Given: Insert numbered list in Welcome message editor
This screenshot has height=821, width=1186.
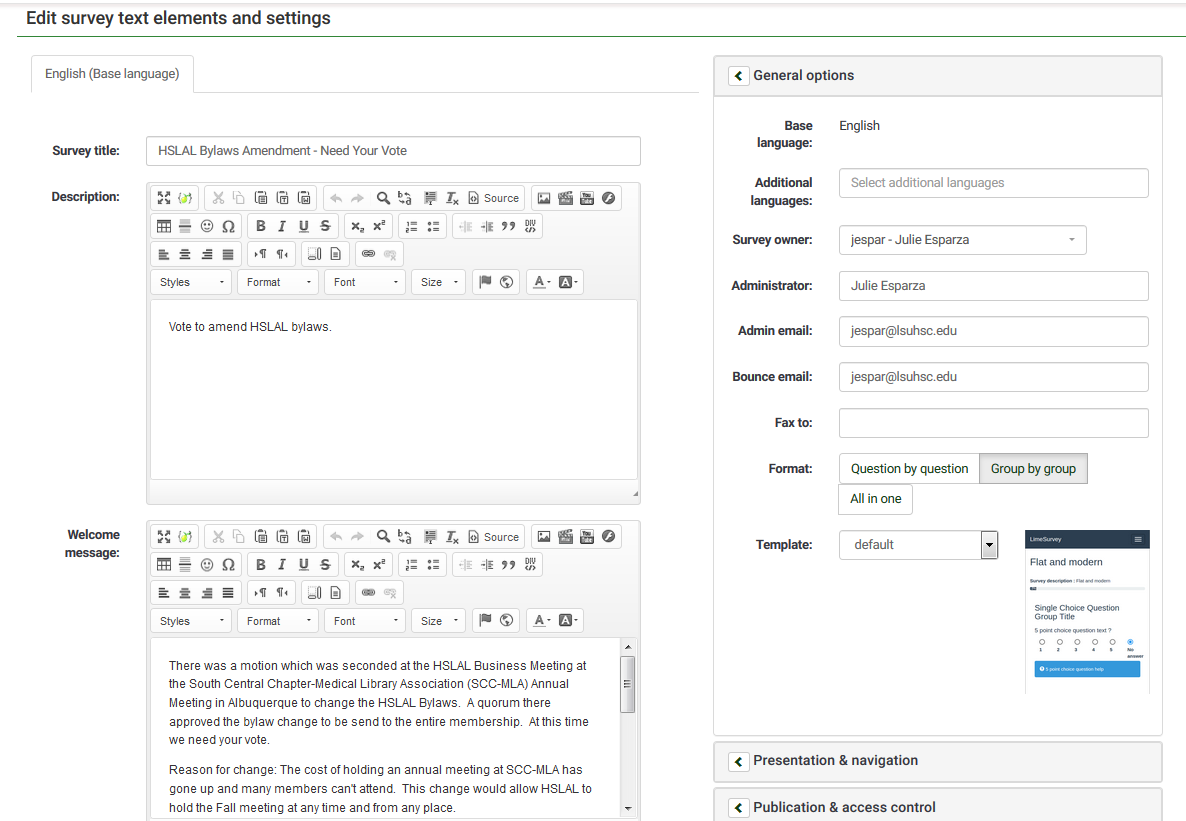Looking at the screenshot, I should pyautogui.click(x=411, y=565).
